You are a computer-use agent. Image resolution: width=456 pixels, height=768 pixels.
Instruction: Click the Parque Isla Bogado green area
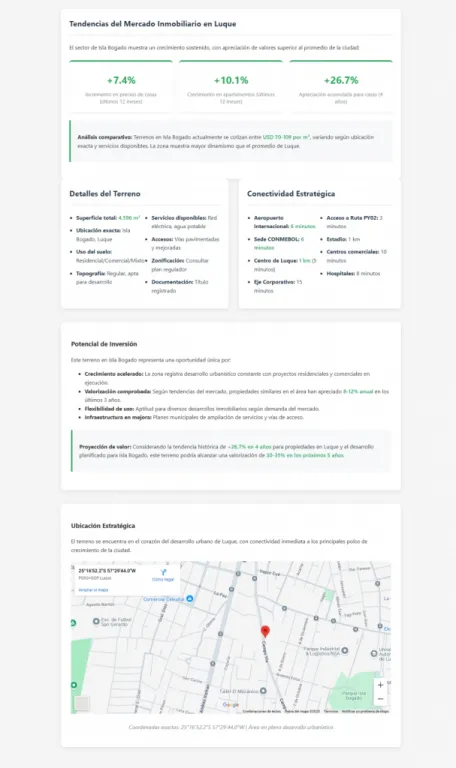[x=353, y=693]
